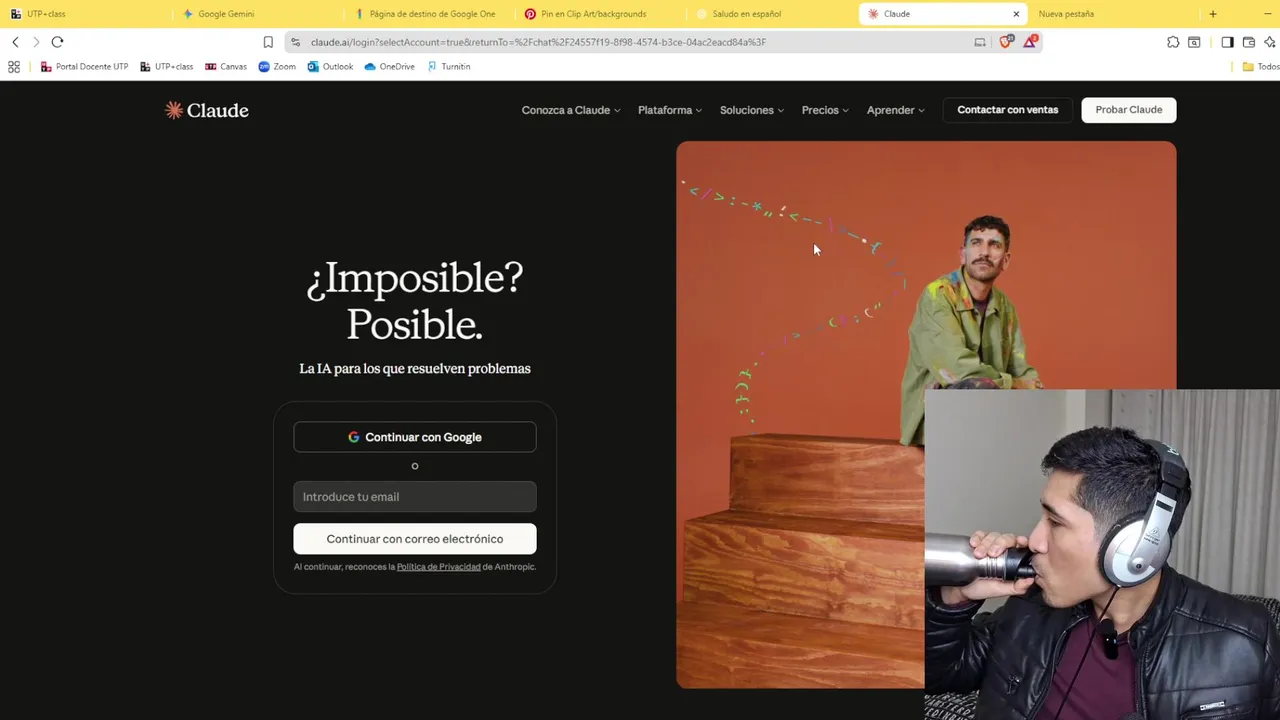Click the Contactar con ventas button
This screenshot has width=1280, height=720.
(1007, 110)
